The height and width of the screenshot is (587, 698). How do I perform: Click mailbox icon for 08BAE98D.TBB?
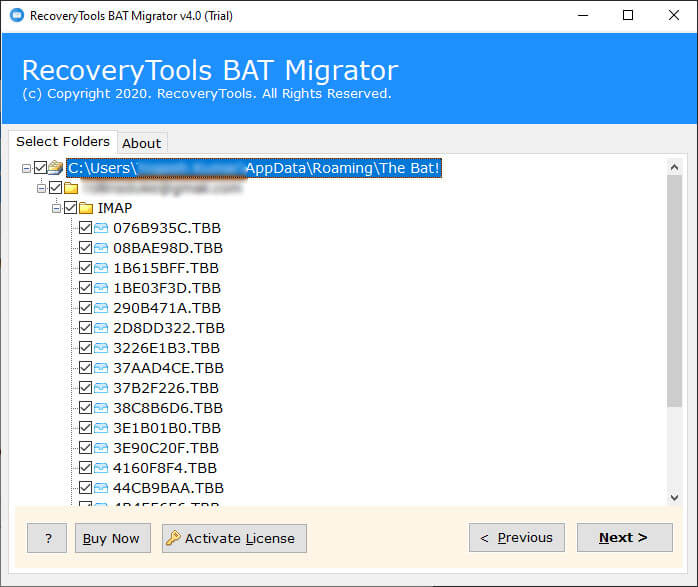pyautogui.click(x=101, y=248)
